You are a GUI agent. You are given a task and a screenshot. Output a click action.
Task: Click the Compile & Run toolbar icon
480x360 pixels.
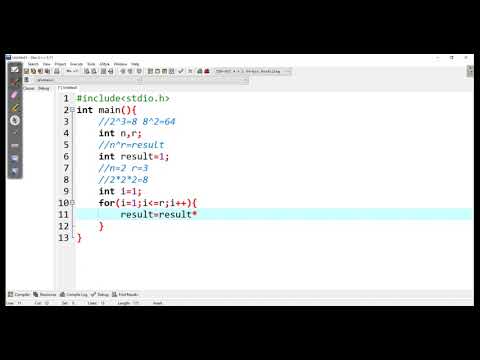[x=164, y=71]
